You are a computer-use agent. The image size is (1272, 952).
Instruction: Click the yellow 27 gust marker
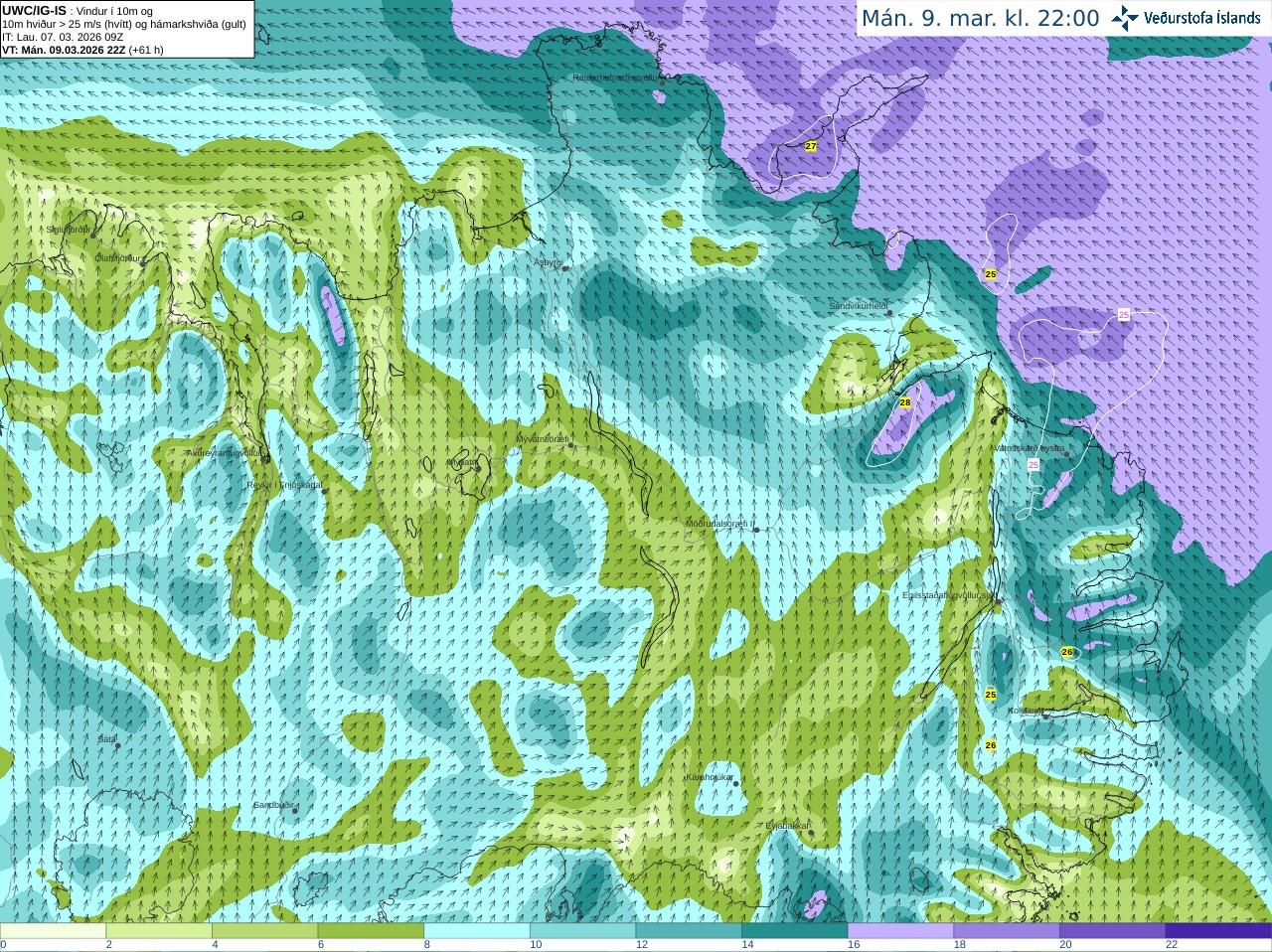[x=811, y=146]
